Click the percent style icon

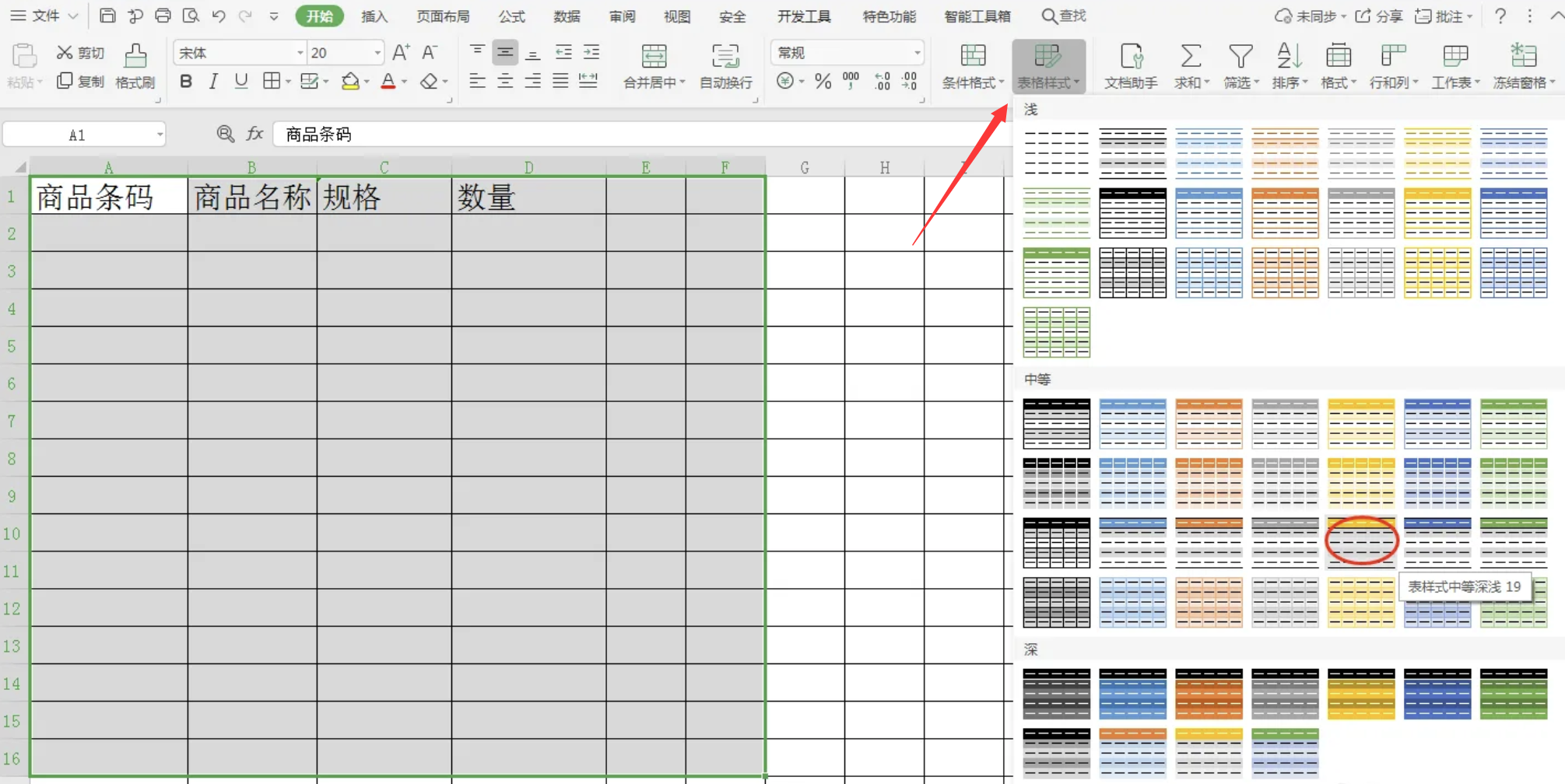(x=823, y=81)
